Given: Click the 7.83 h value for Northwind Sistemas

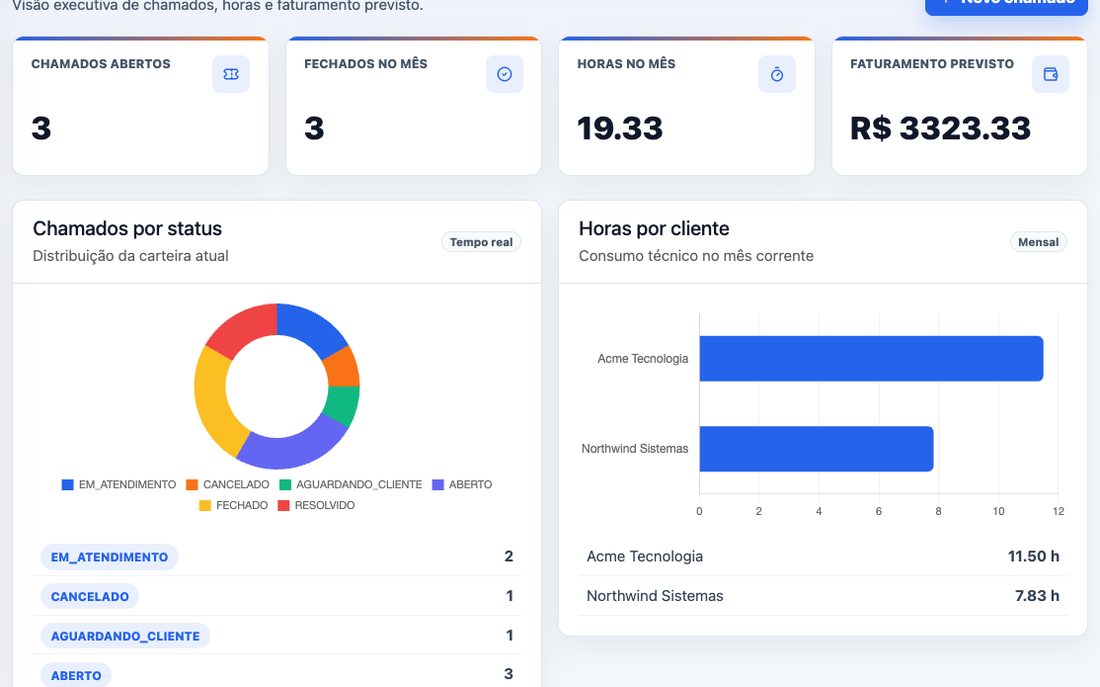Looking at the screenshot, I should point(1037,596).
